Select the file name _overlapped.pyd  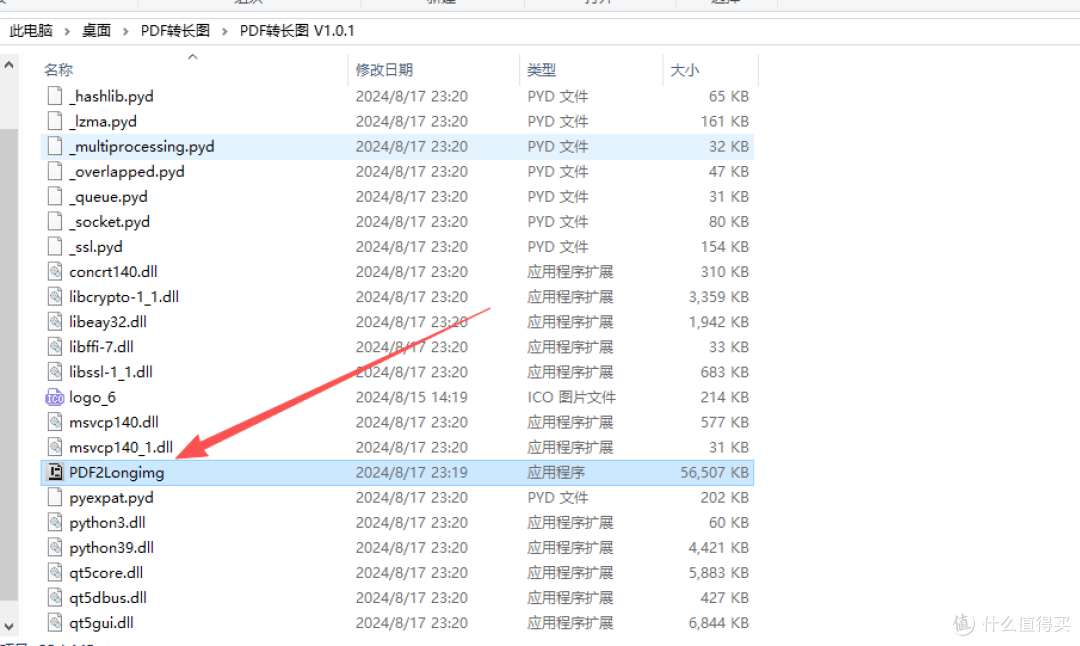127,171
